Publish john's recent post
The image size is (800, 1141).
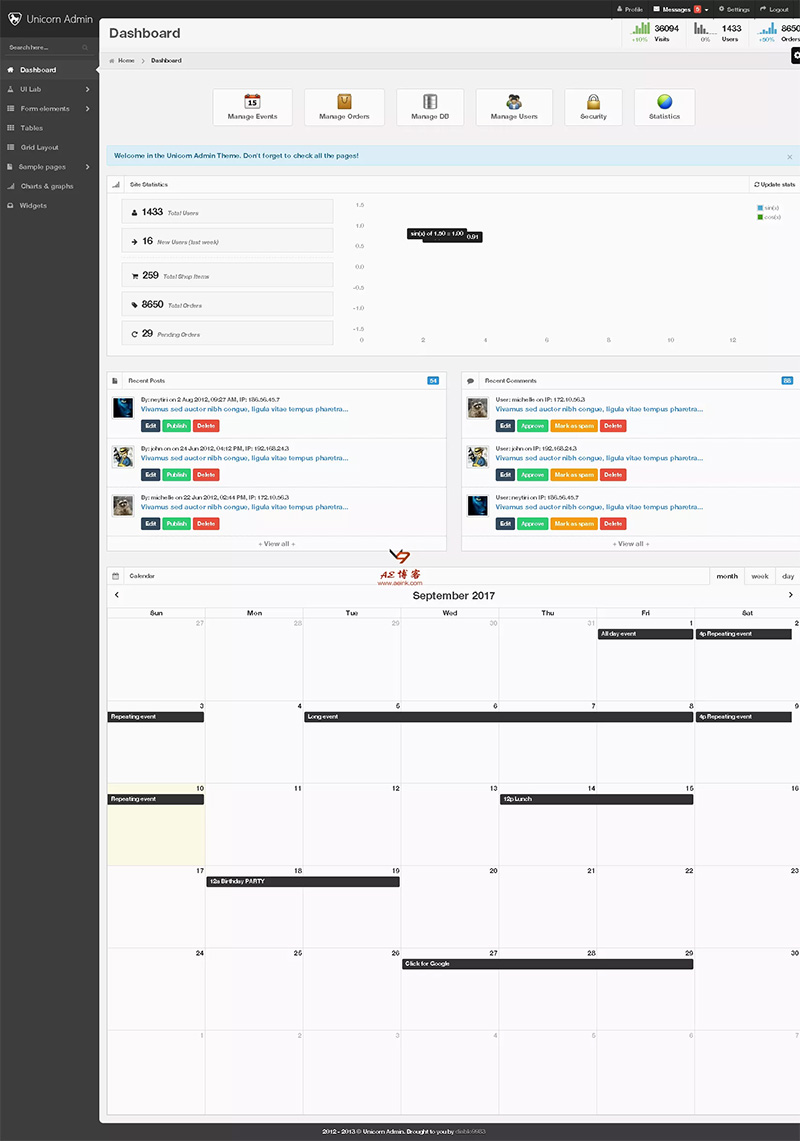point(176,474)
